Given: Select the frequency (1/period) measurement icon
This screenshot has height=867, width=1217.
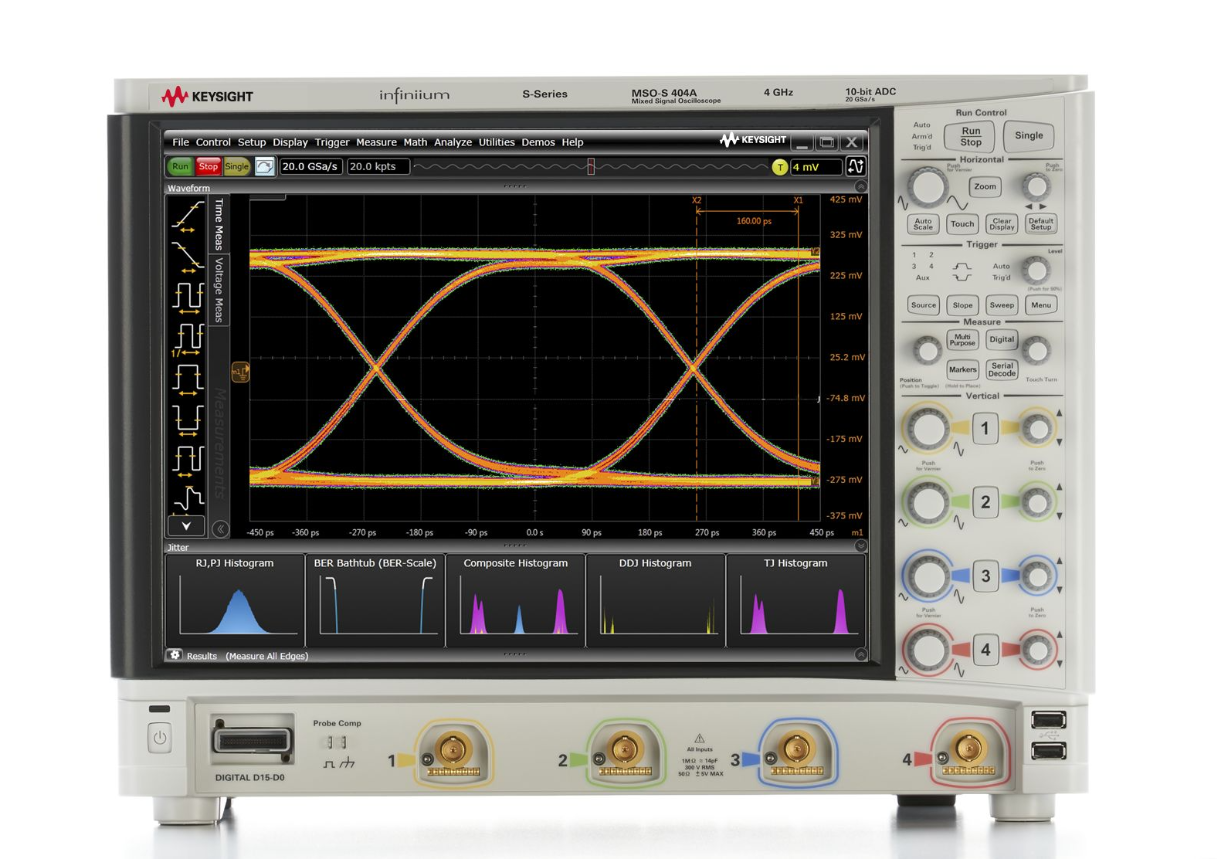Looking at the screenshot, I should pos(187,339).
